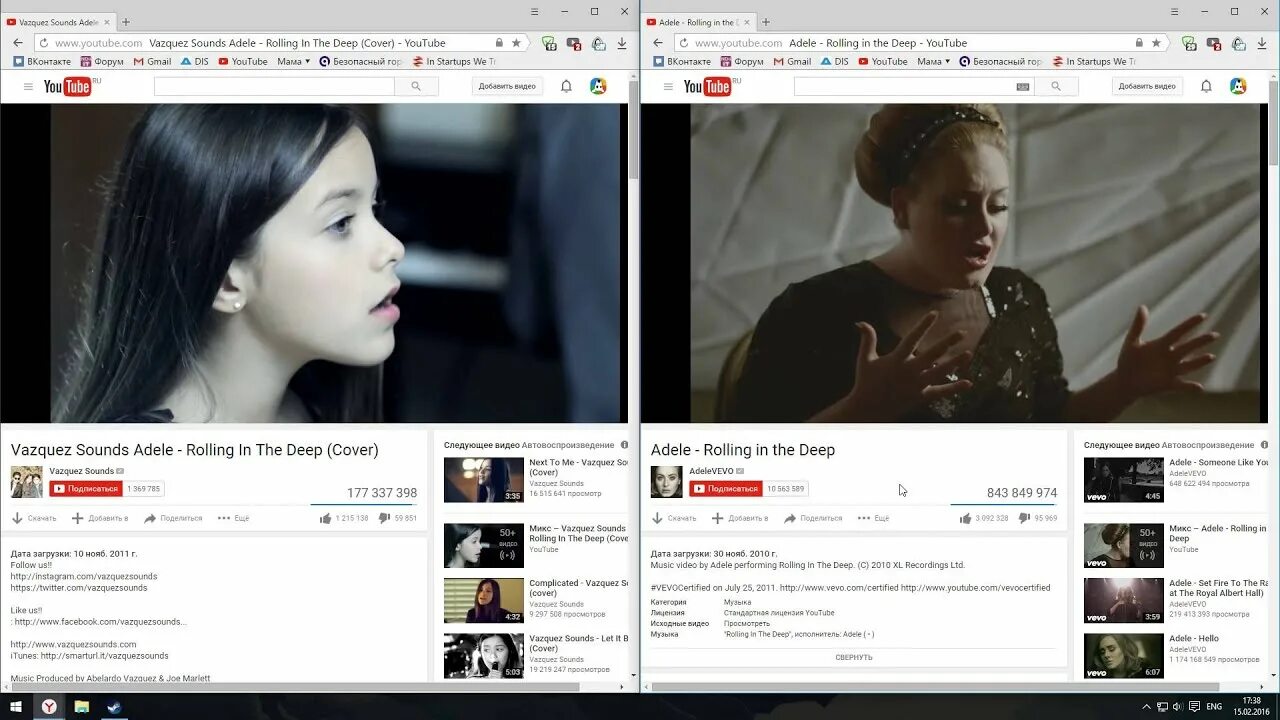Click Добавить видео button in right window

1147,87
